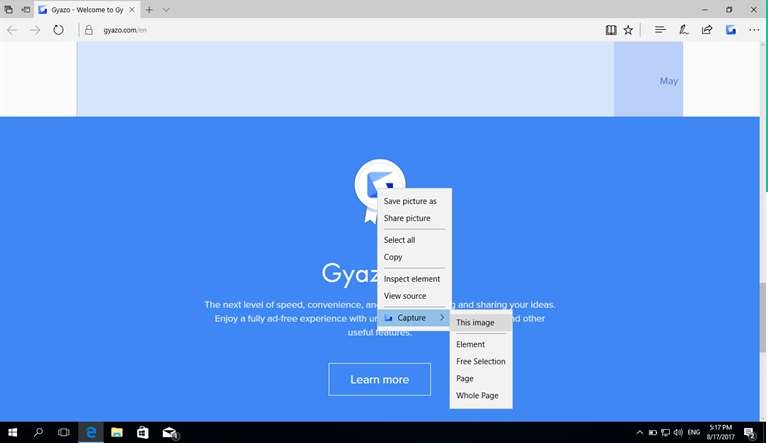Click the ENG language indicator
This screenshot has width=768, height=443.
pos(694,432)
